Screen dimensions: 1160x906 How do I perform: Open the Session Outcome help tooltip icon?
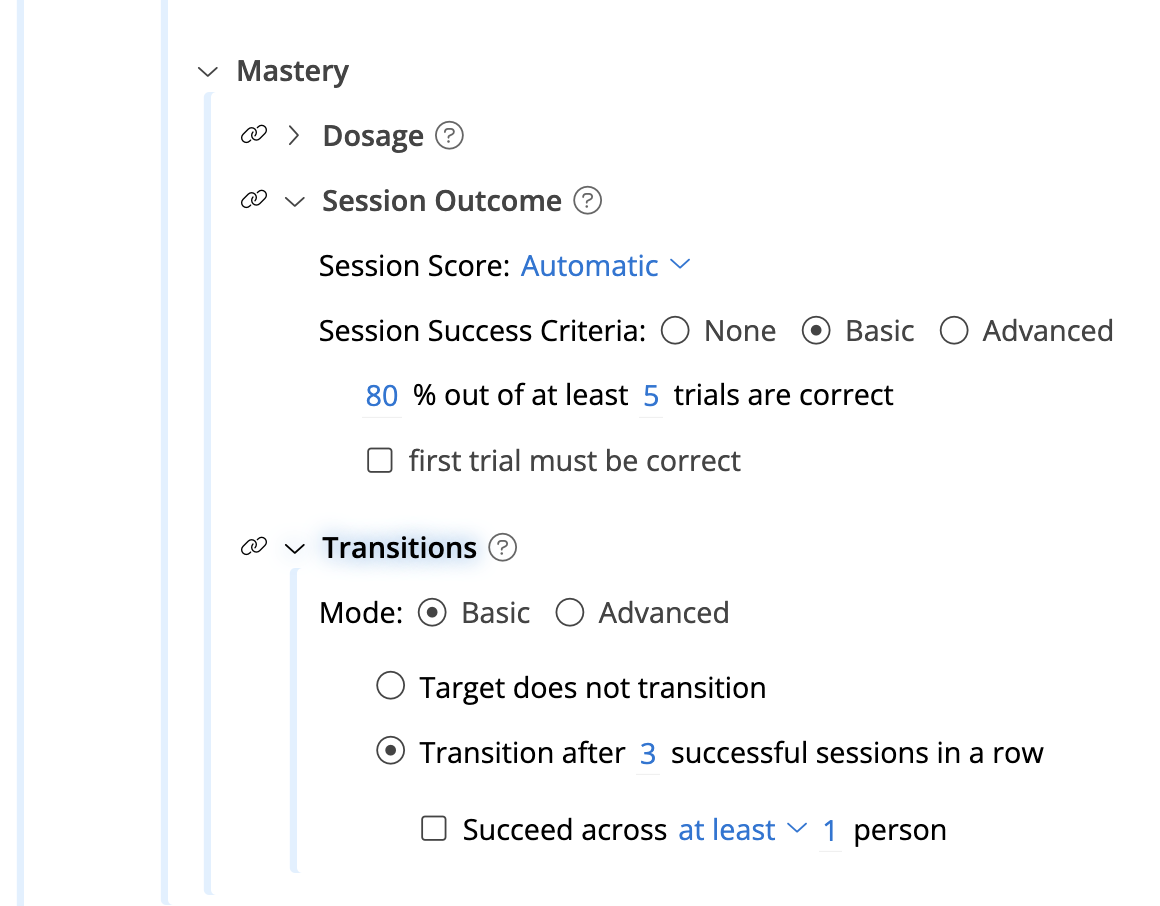coord(588,200)
